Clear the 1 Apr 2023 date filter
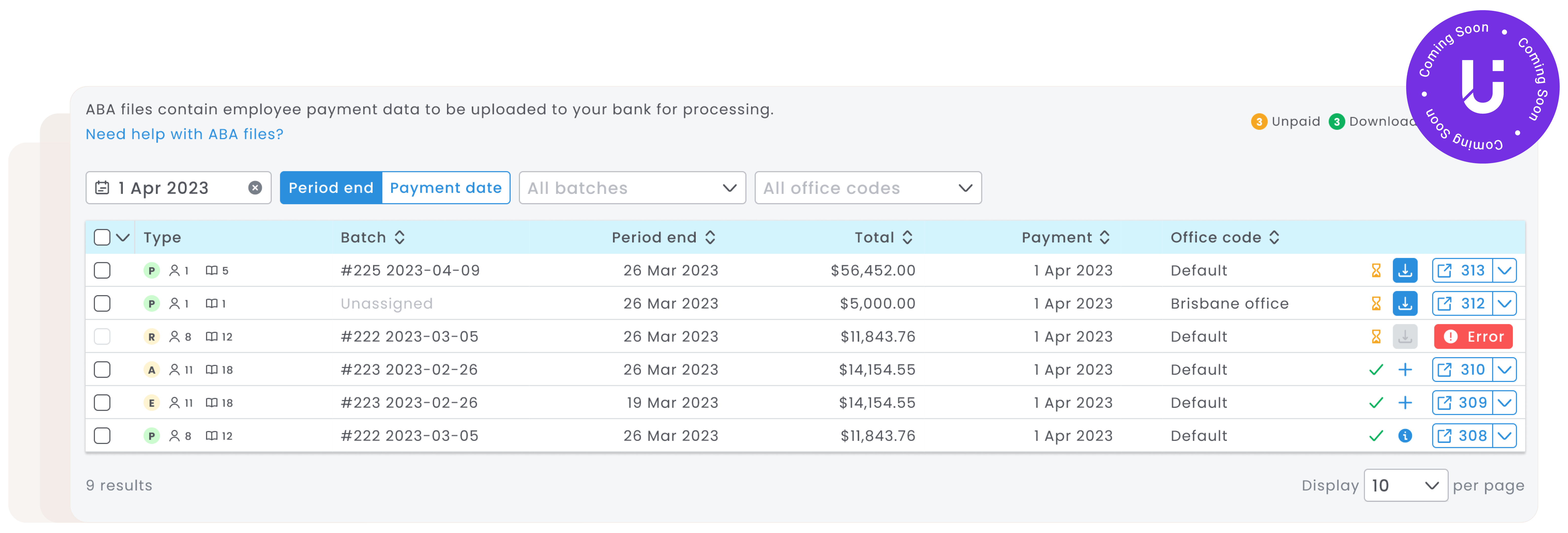The width and height of the screenshot is (1568, 533). click(x=255, y=188)
